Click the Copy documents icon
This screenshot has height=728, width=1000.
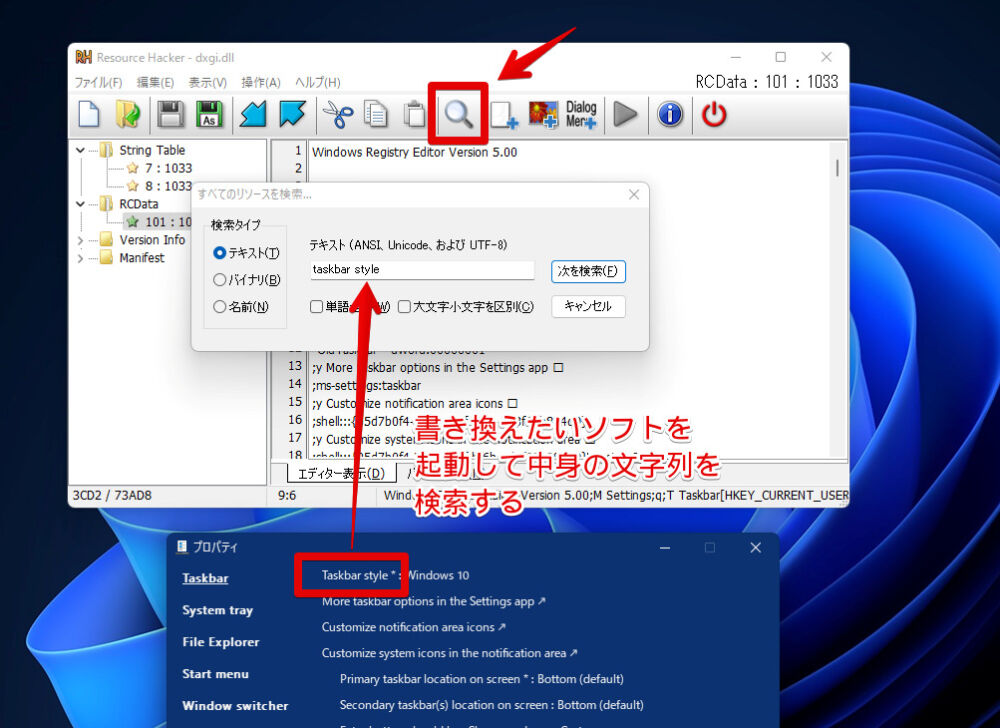(x=376, y=115)
